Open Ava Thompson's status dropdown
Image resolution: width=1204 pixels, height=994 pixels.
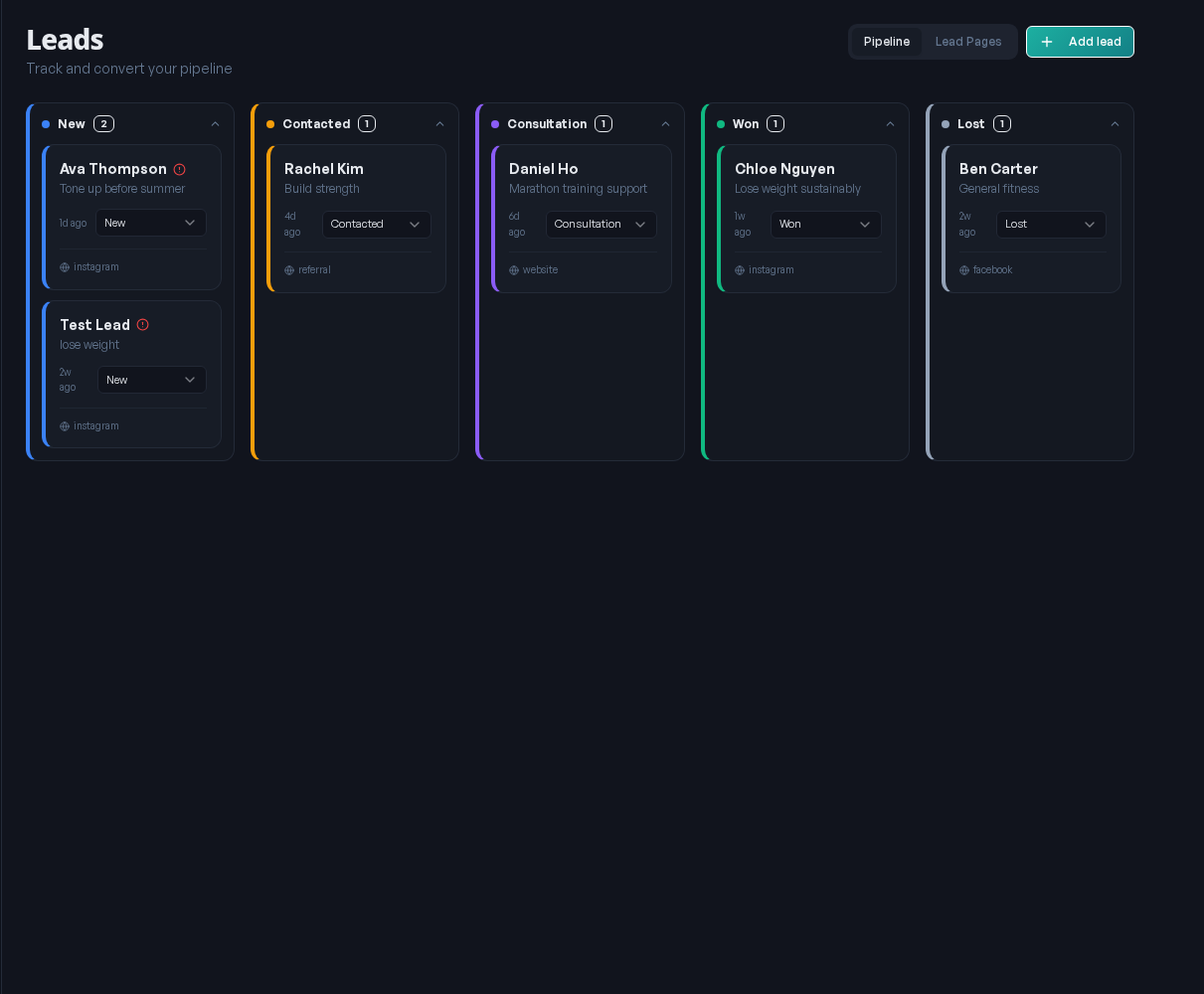coord(151,223)
